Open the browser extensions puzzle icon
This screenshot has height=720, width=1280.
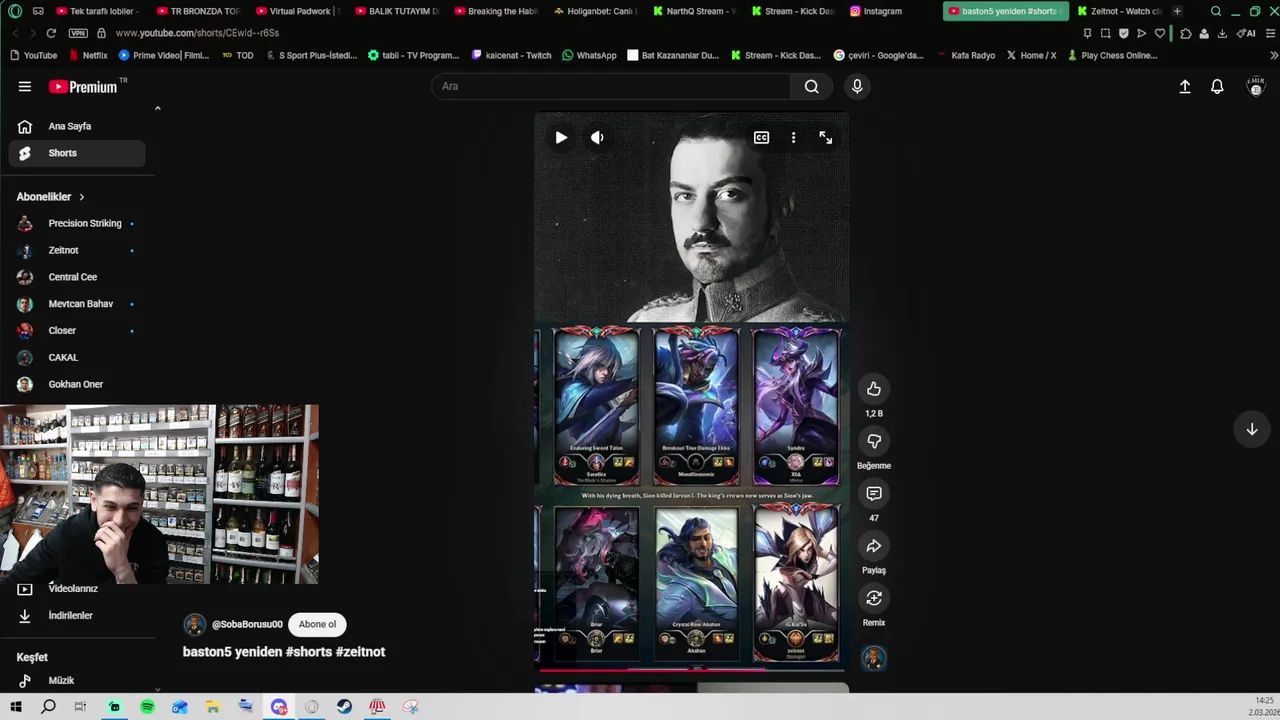[1186, 33]
